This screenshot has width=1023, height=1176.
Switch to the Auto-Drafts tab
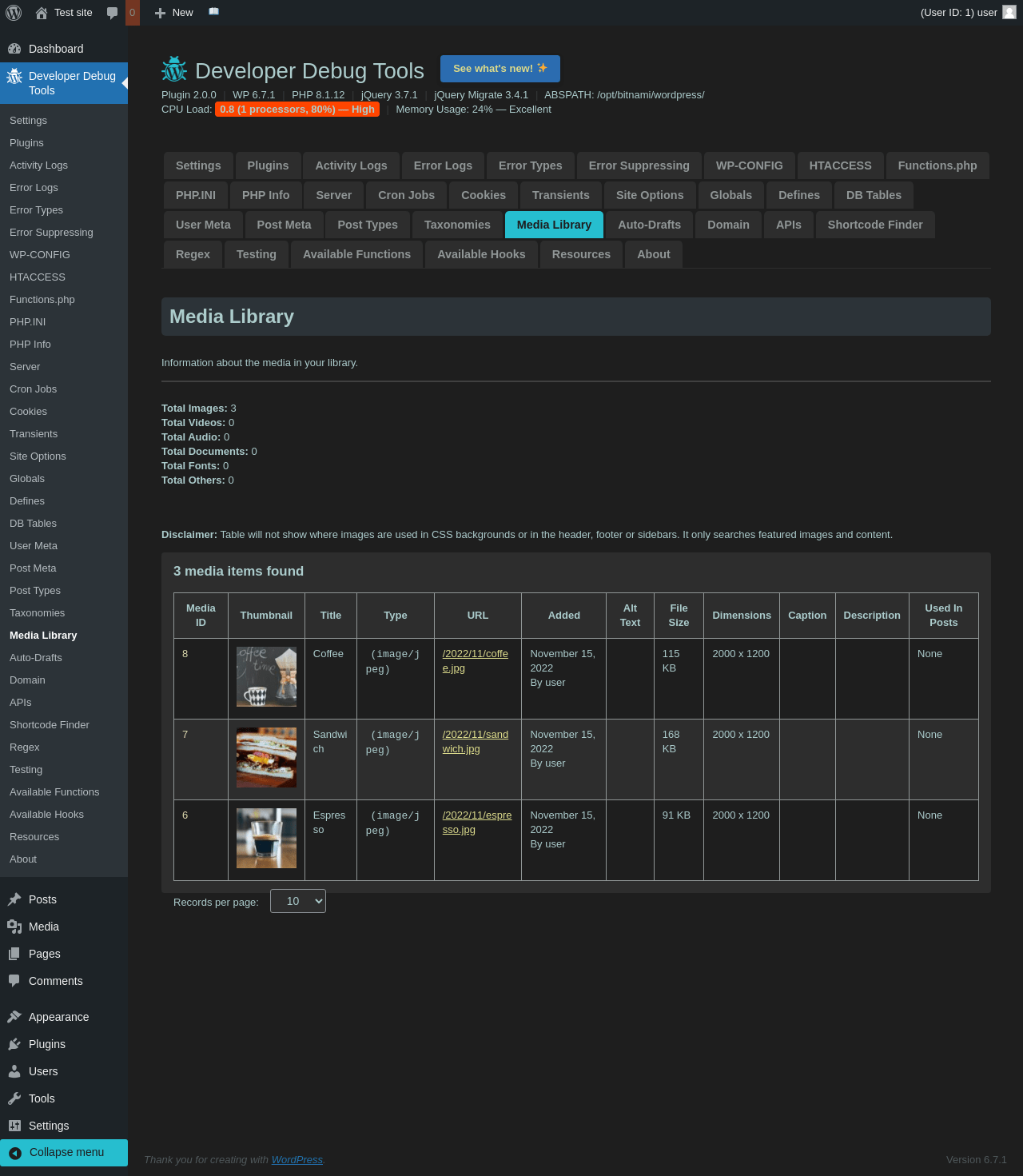pos(649,225)
